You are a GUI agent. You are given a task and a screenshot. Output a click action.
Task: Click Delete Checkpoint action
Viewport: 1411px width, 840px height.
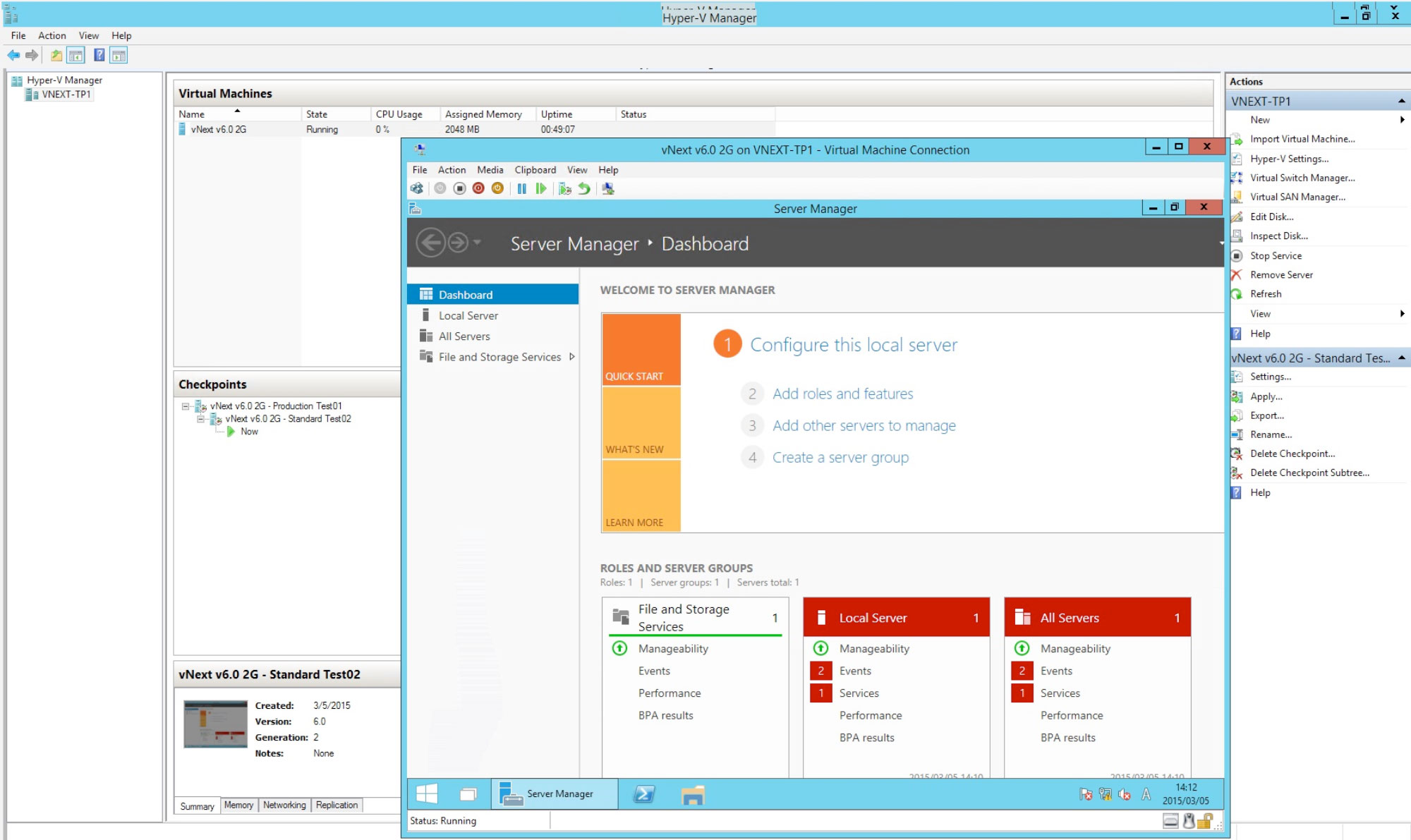[1292, 454]
